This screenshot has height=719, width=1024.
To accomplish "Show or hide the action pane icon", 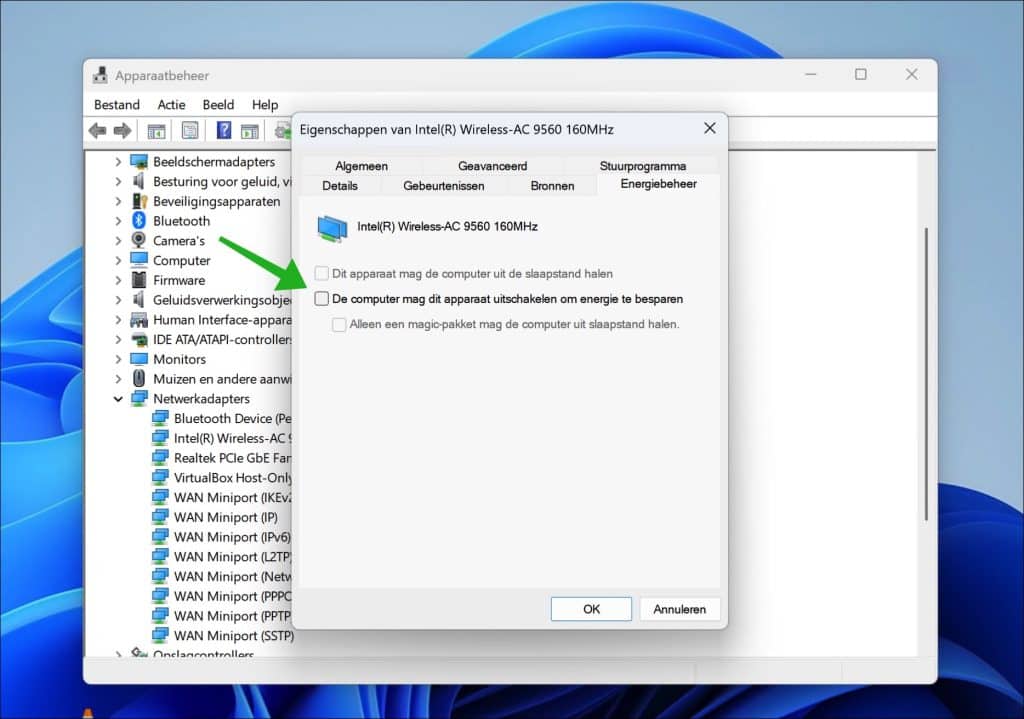I will (x=249, y=131).
